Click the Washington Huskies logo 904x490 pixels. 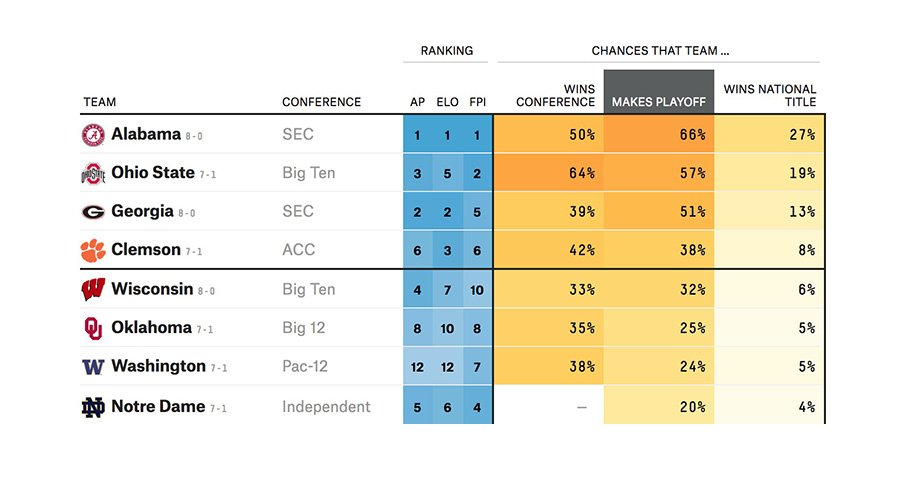[x=93, y=367]
